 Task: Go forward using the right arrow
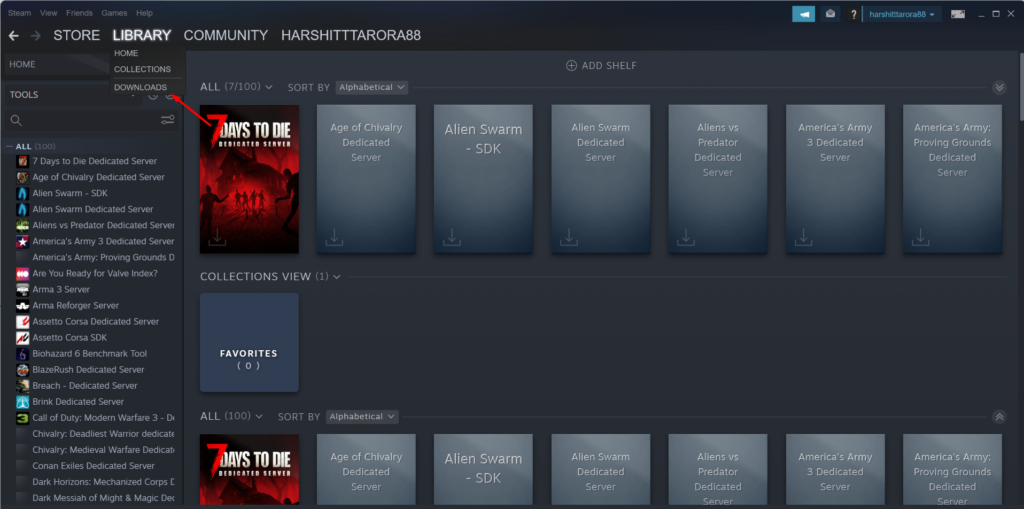36,35
